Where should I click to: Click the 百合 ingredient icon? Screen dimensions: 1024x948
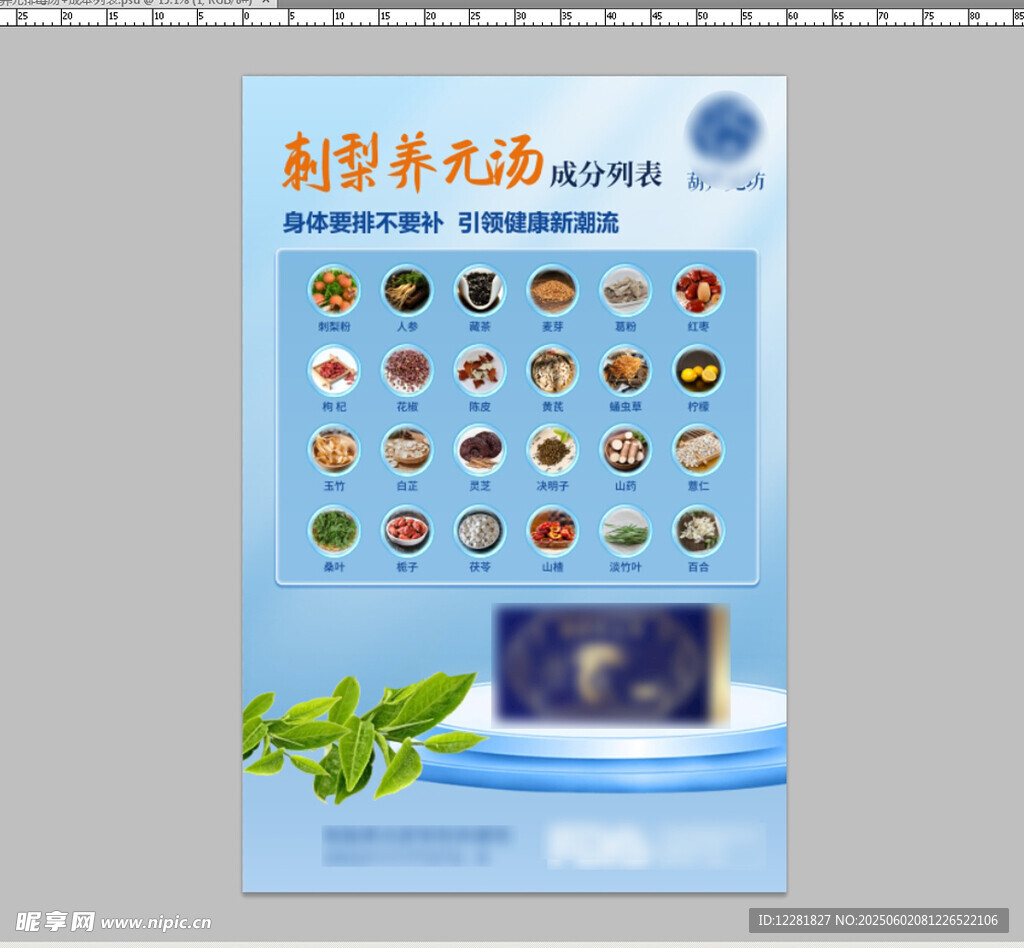tap(698, 531)
